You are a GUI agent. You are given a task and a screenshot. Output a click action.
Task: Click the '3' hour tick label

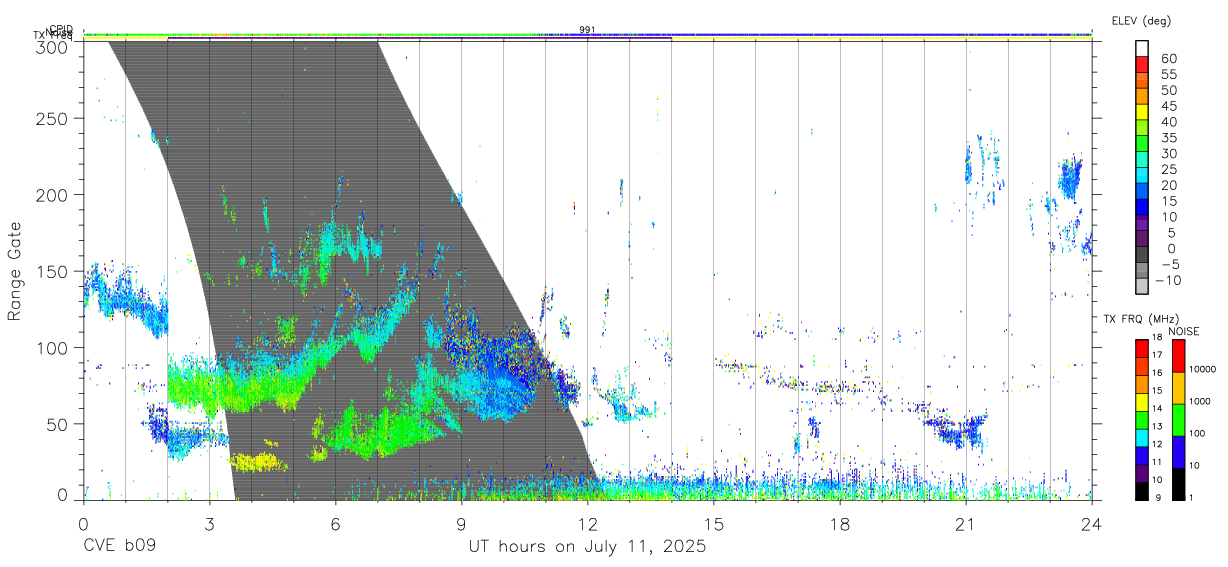(x=209, y=523)
